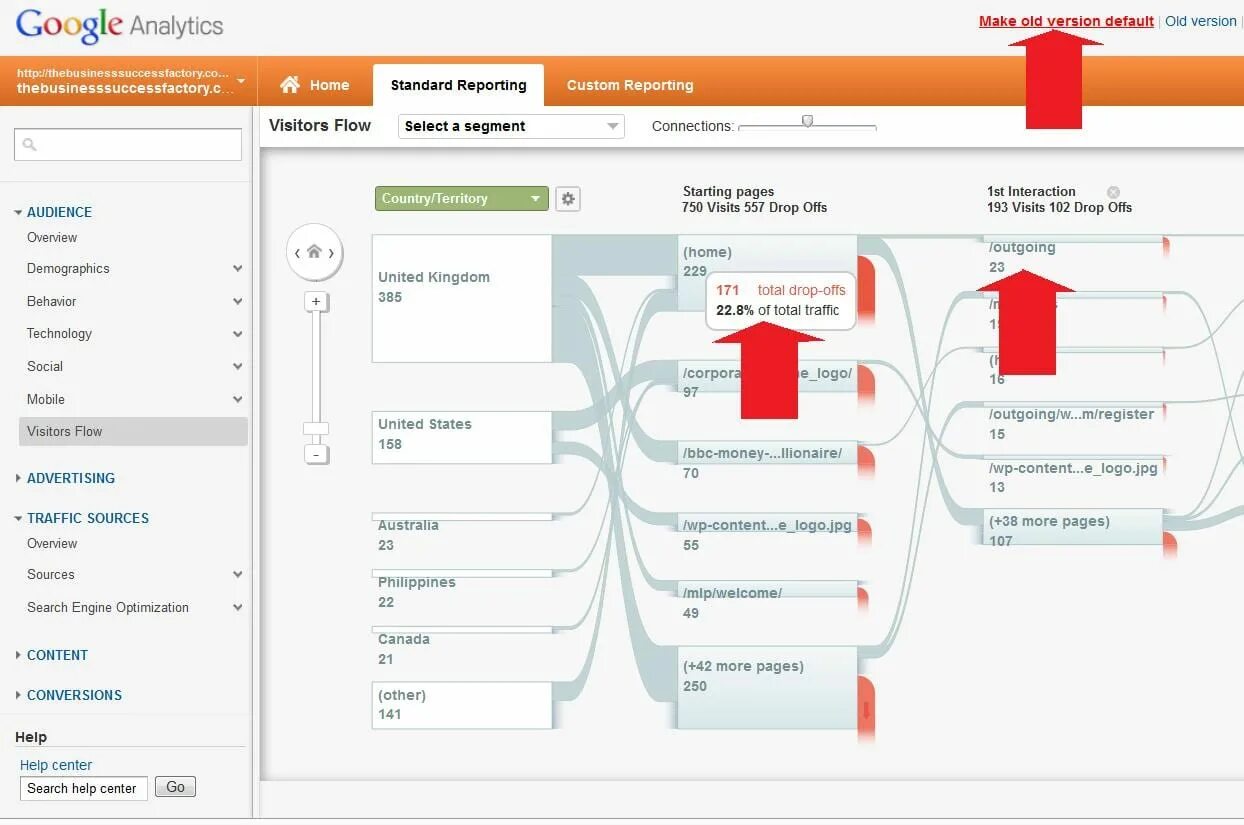This screenshot has width=1244, height=825.
Task: Open the Country/Territory dimension dropdown
Action: (x=462, y=198)
